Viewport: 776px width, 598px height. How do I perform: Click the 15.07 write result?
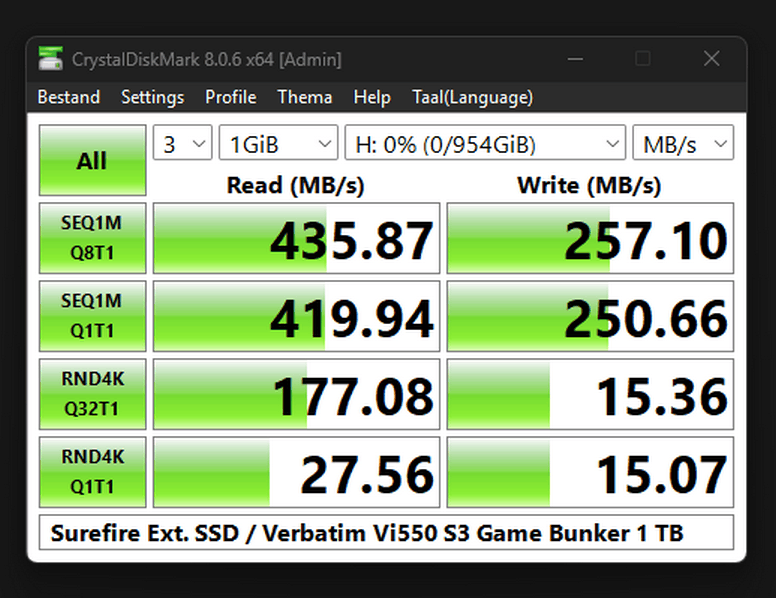590,472
